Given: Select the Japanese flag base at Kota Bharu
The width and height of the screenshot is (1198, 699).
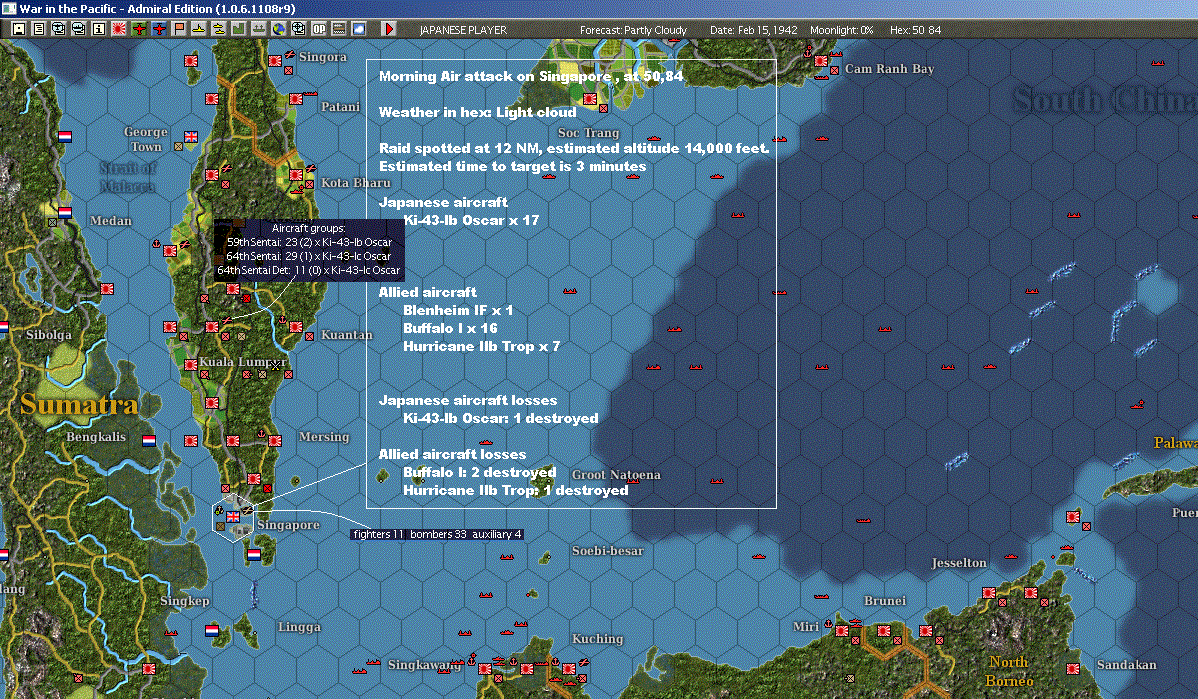Looking at the screenshot, I should coord(296,175).
